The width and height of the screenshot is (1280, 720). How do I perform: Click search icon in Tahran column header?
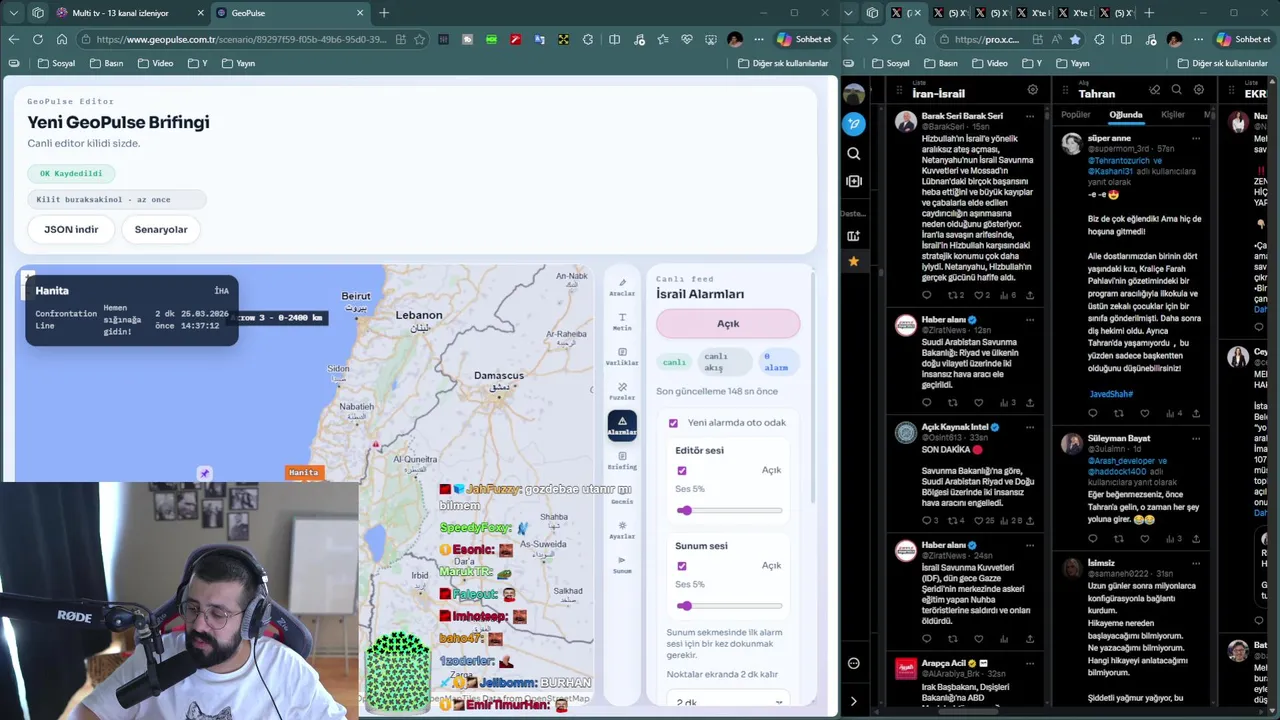coord(1177,90)
